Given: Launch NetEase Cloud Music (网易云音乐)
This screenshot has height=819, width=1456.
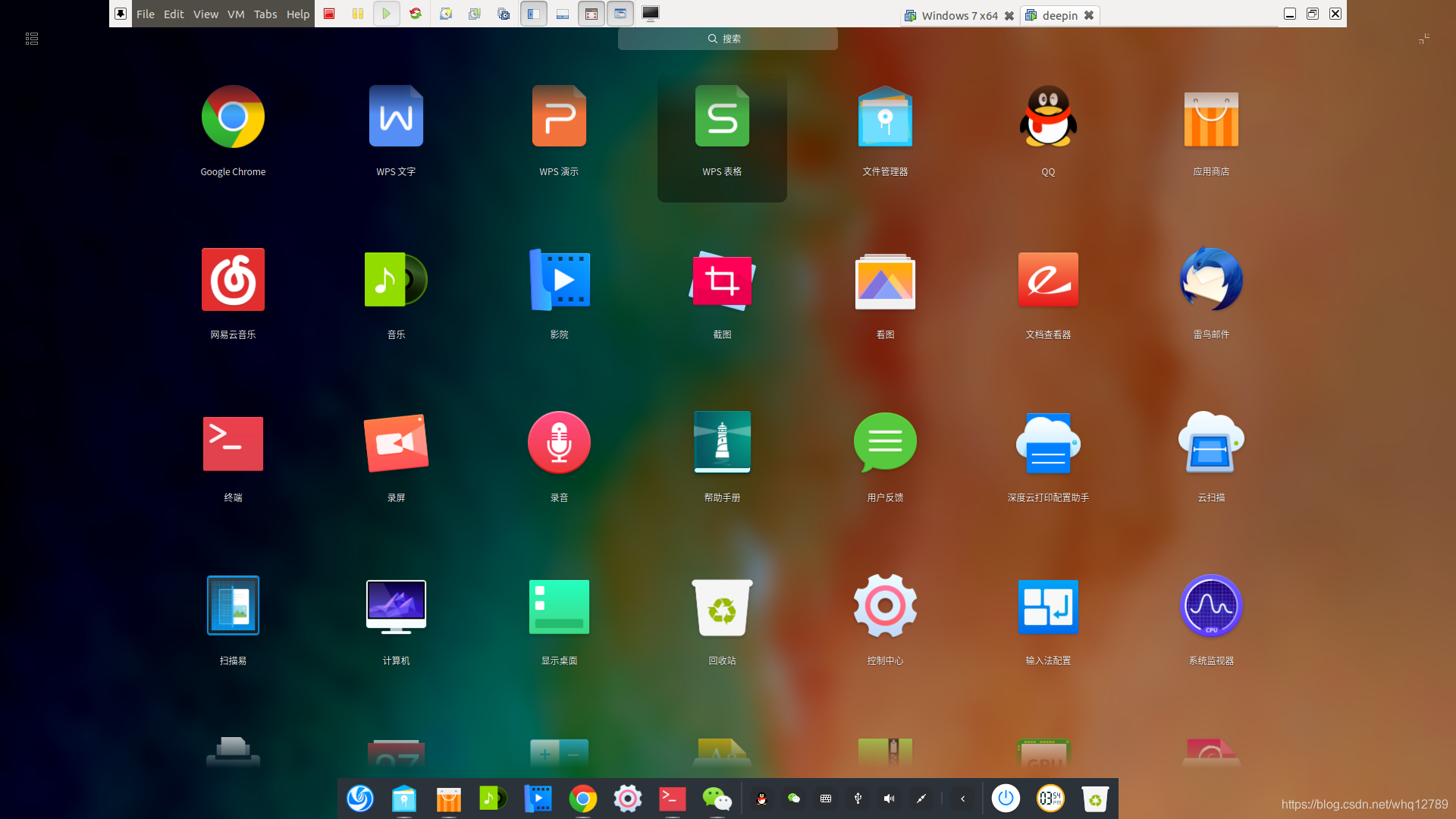Looking at the screenshot, I should click(233, 281).
